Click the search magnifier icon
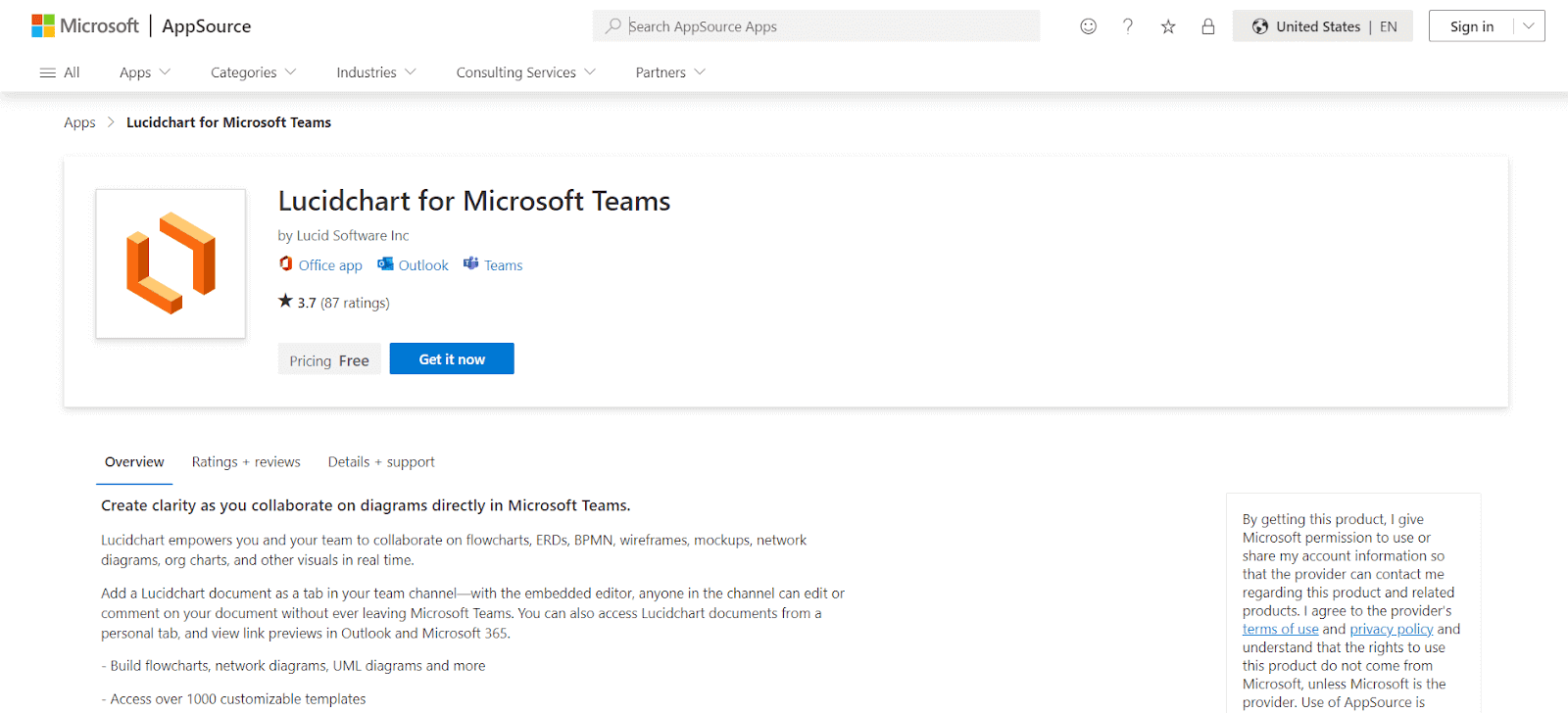This screenshot has width=1568, height=713. [612, 26]
